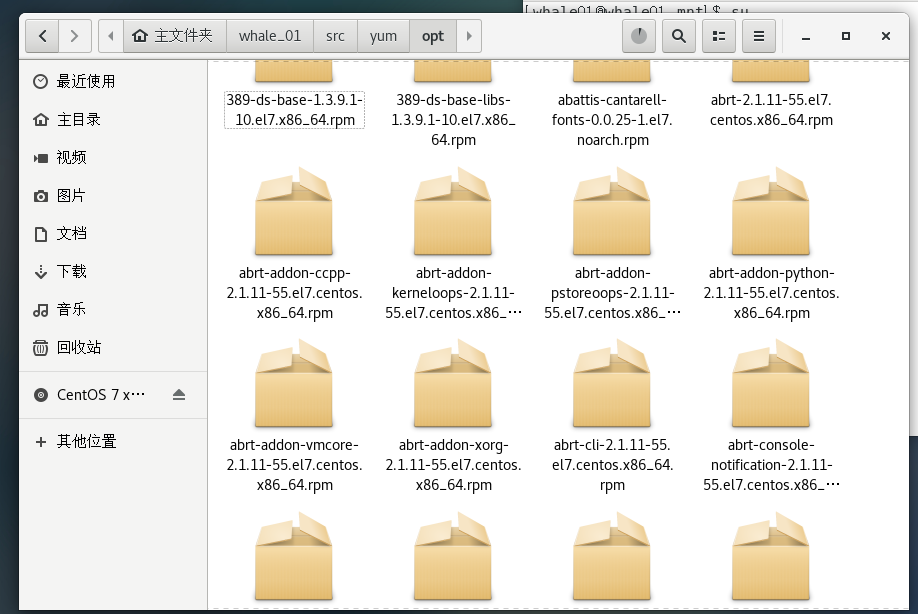The width and height of the screenshot is (918, 614).
Task: Open the hamburger menu button
Action: coord(759,36)
